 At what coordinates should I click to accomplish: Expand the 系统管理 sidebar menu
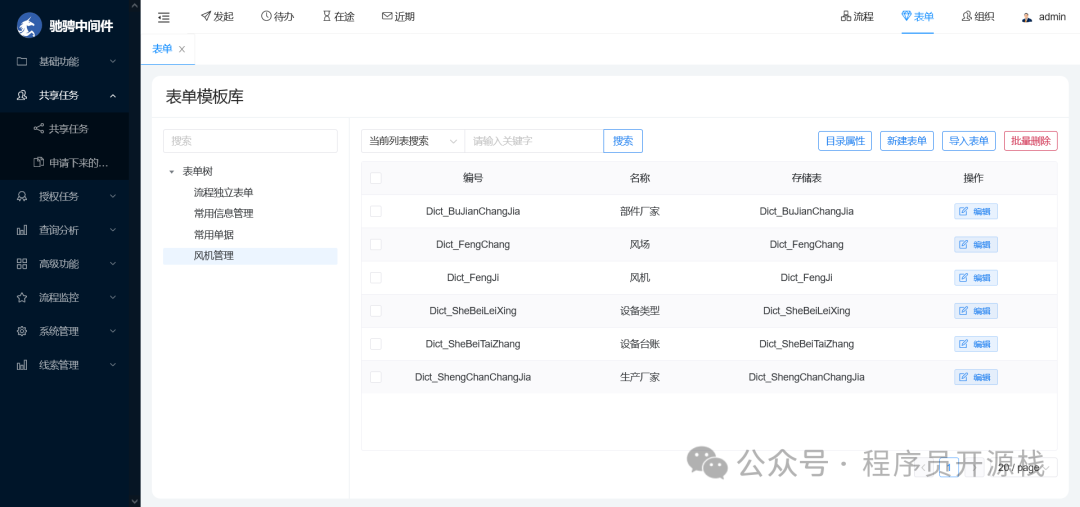(65, 331)
